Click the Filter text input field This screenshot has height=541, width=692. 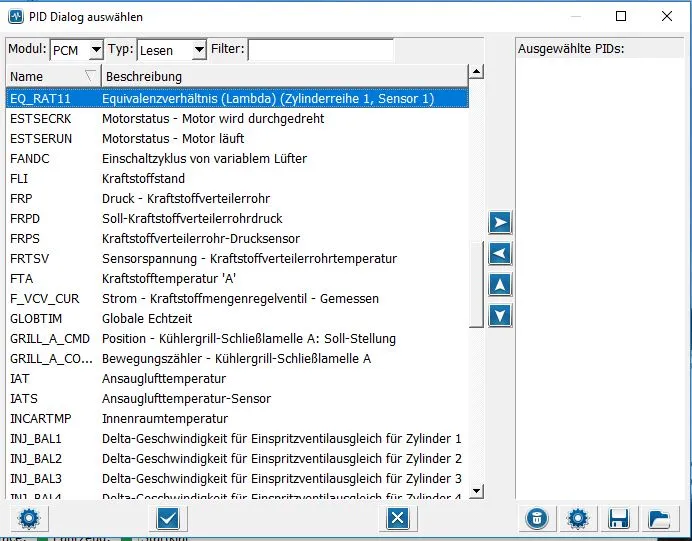pos(320,49)
